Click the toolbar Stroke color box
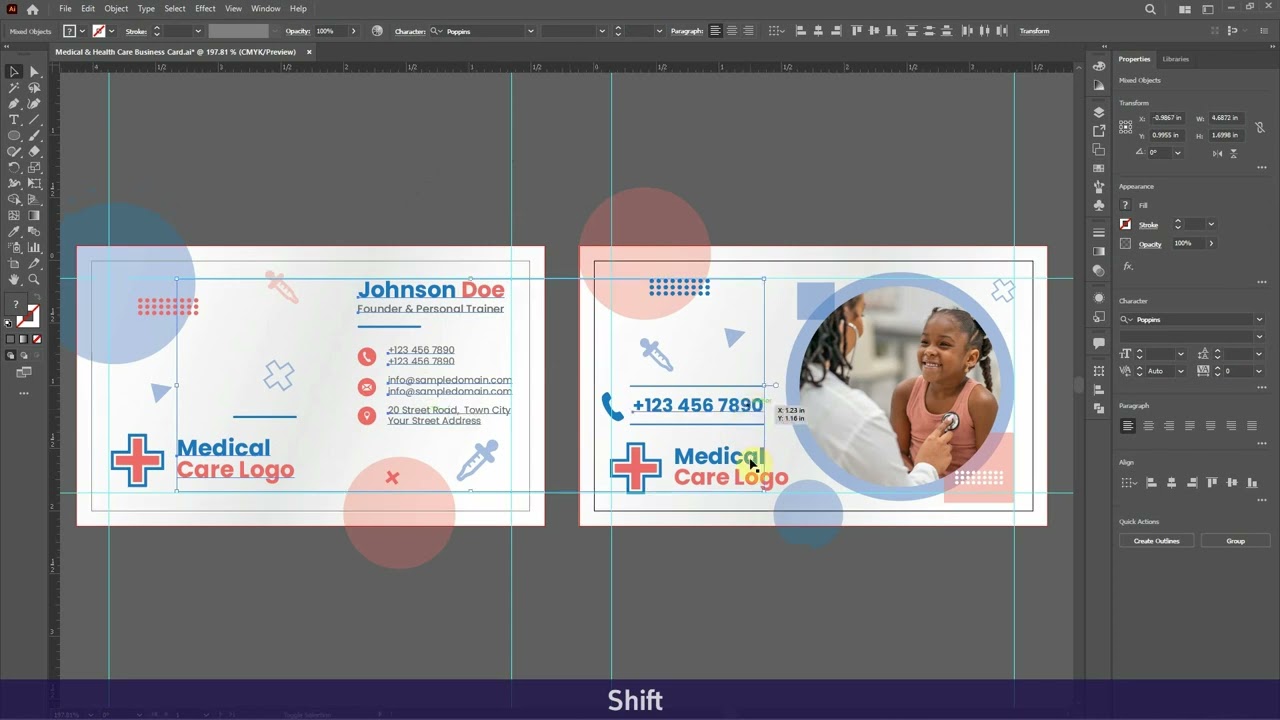The width and height of the screenshot is (1280, 720). coord(30,315)
